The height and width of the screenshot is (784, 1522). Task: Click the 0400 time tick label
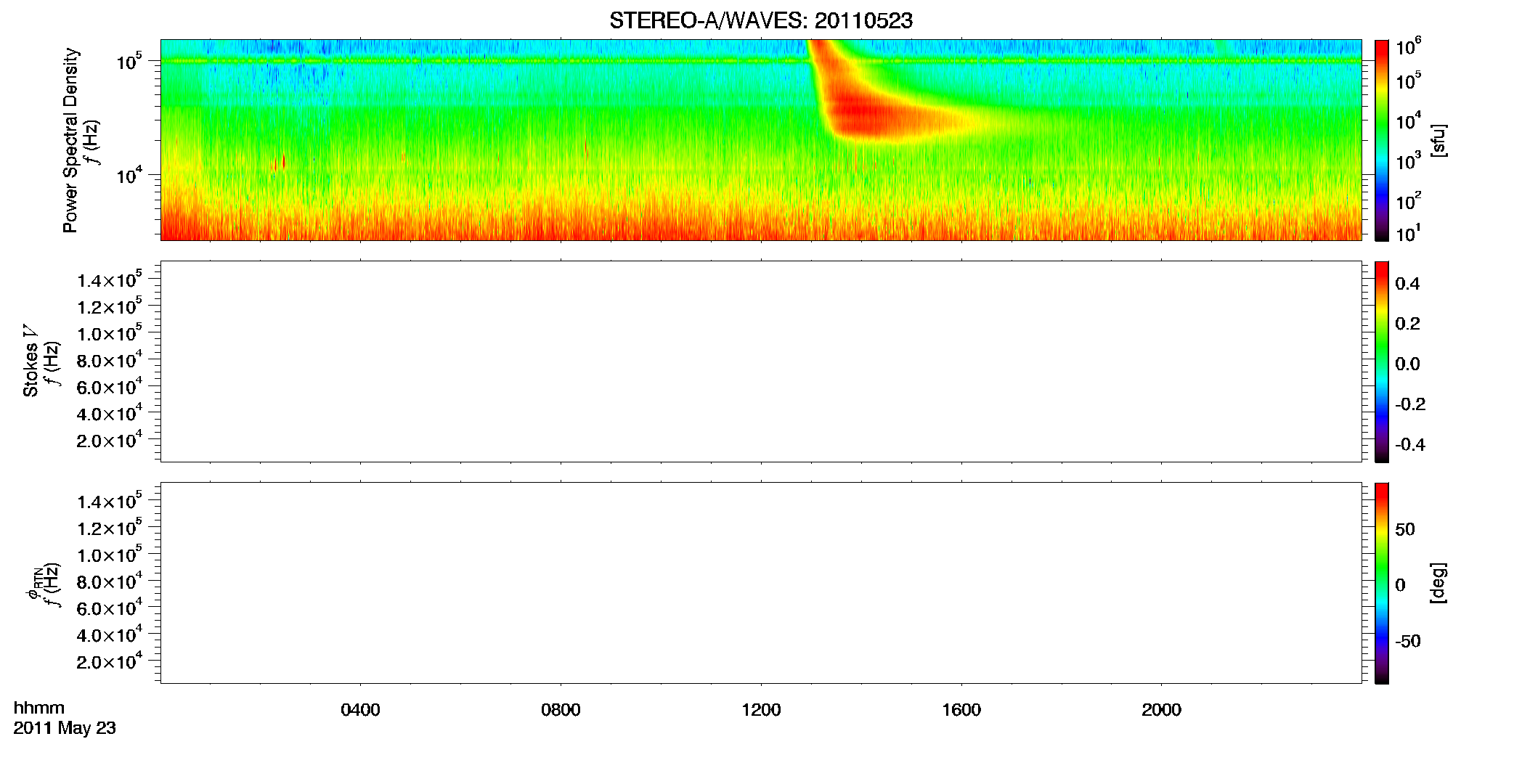coord(360,710)
